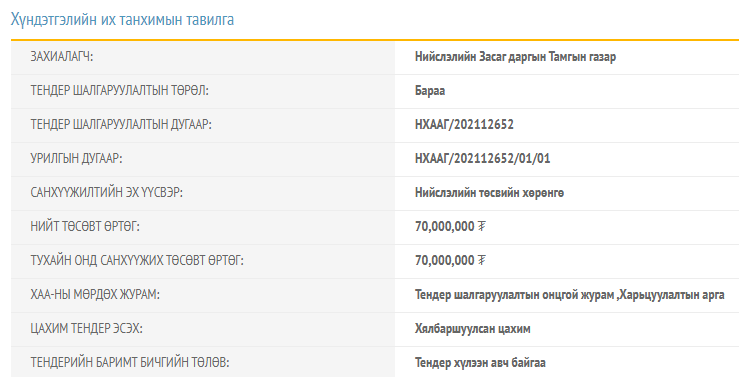Image resolution: width=739 pixels, height=377 pixels.
Task: Click tender number НХААГ/202112652
Action: [x=464, y=125]
